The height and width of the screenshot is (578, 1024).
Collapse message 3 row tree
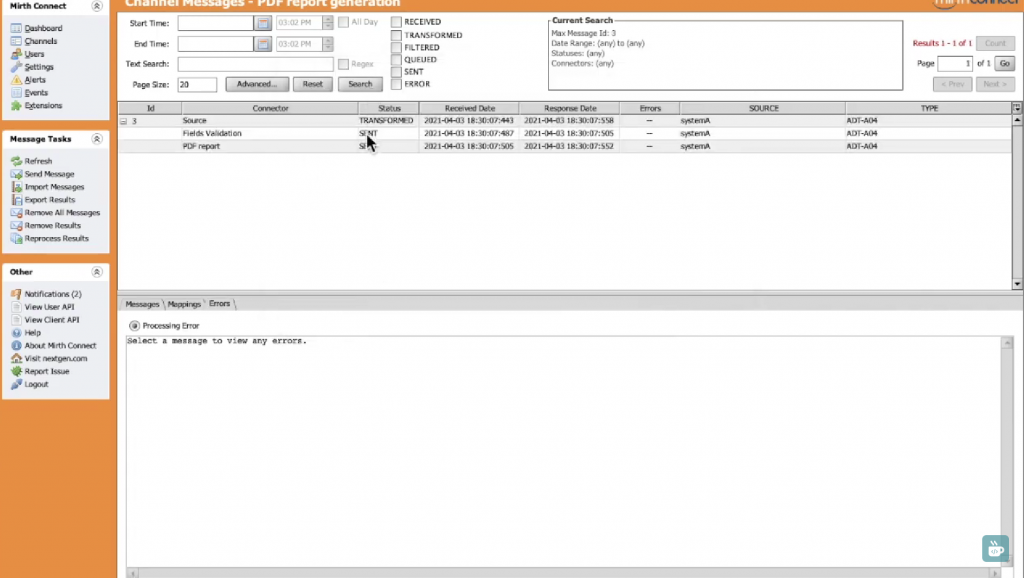123,121
